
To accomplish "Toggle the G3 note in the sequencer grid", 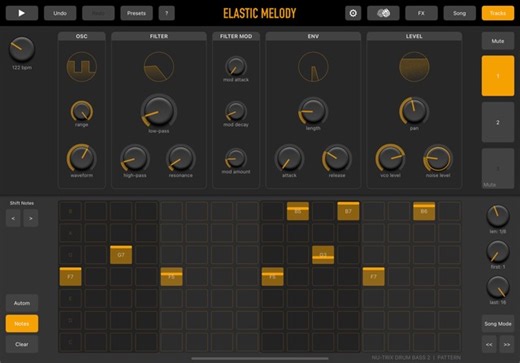I will tap(323, 255).
